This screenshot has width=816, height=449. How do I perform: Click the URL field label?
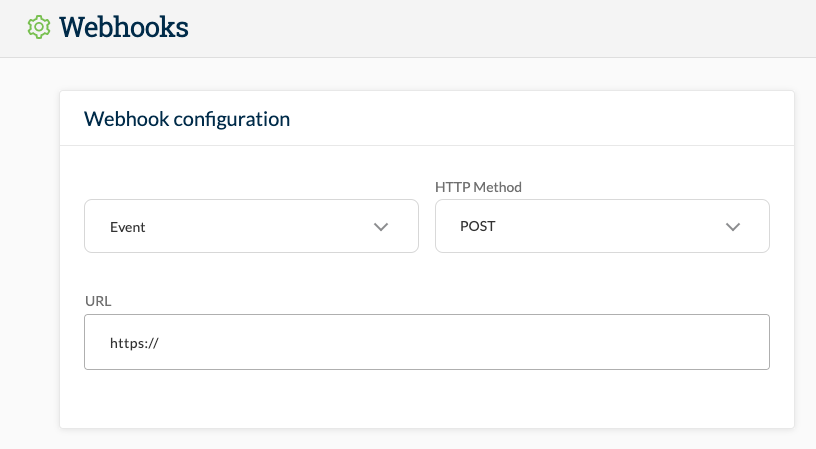coord(98,301)
